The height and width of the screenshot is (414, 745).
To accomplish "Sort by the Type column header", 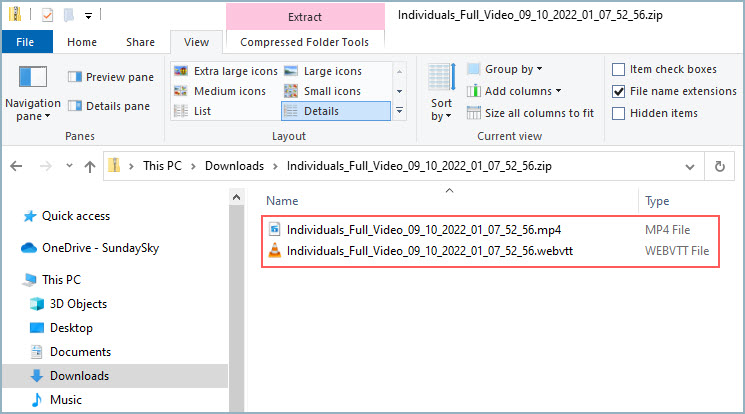I will point(657,201).
